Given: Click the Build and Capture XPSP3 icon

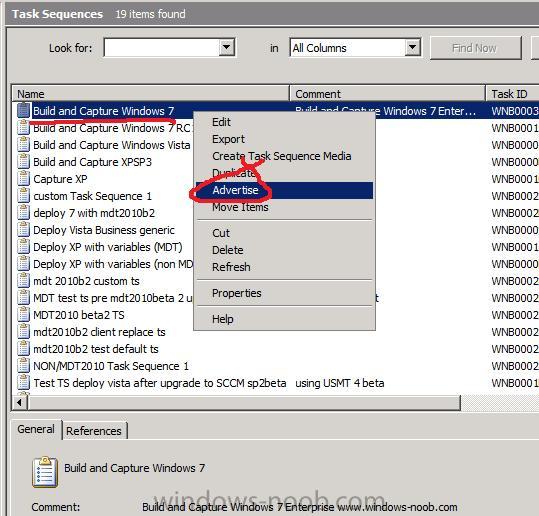Looking at the screenshot, I should click(x=23, y=162).
